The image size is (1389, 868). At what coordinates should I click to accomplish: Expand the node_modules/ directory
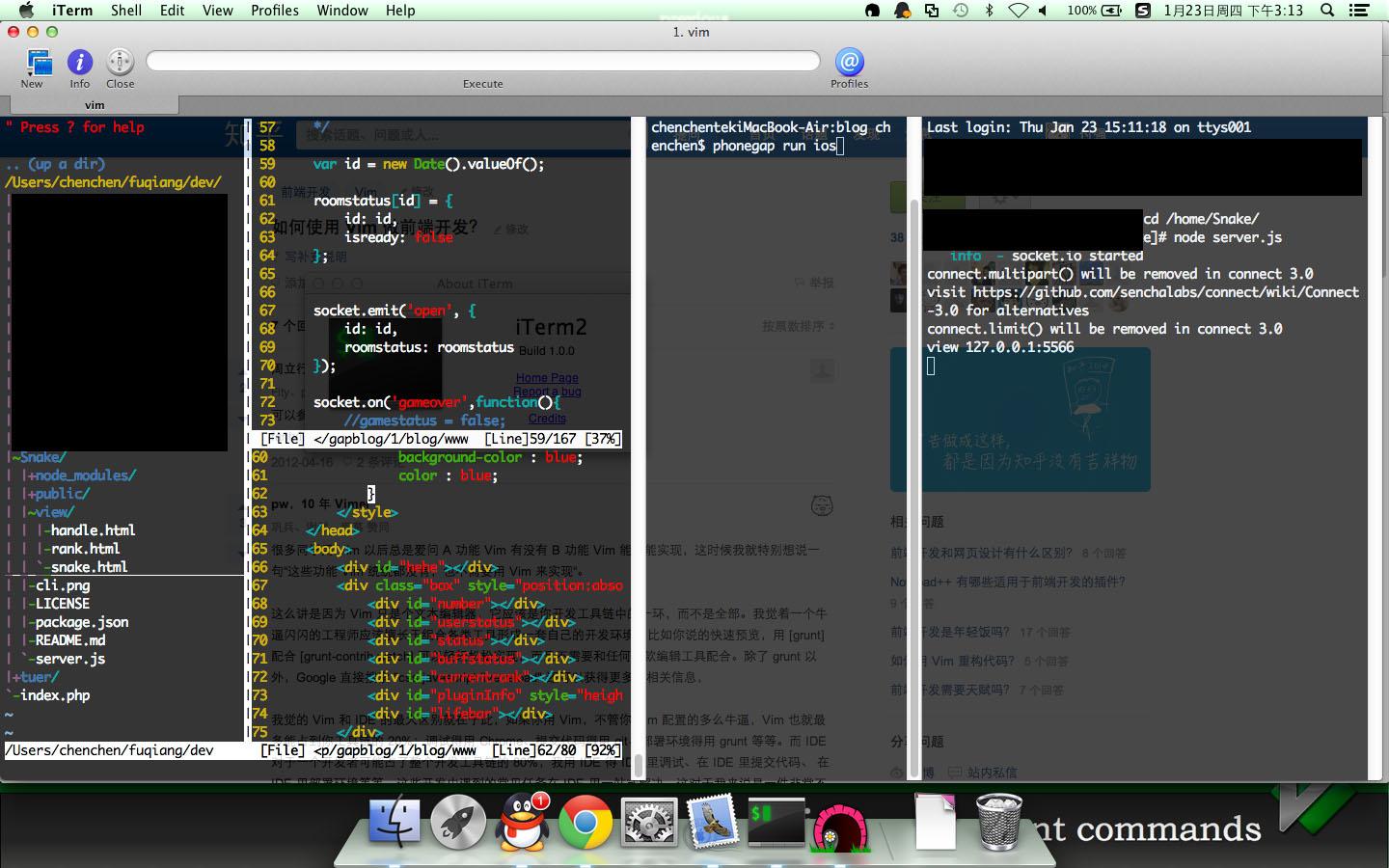coord(81,475)
